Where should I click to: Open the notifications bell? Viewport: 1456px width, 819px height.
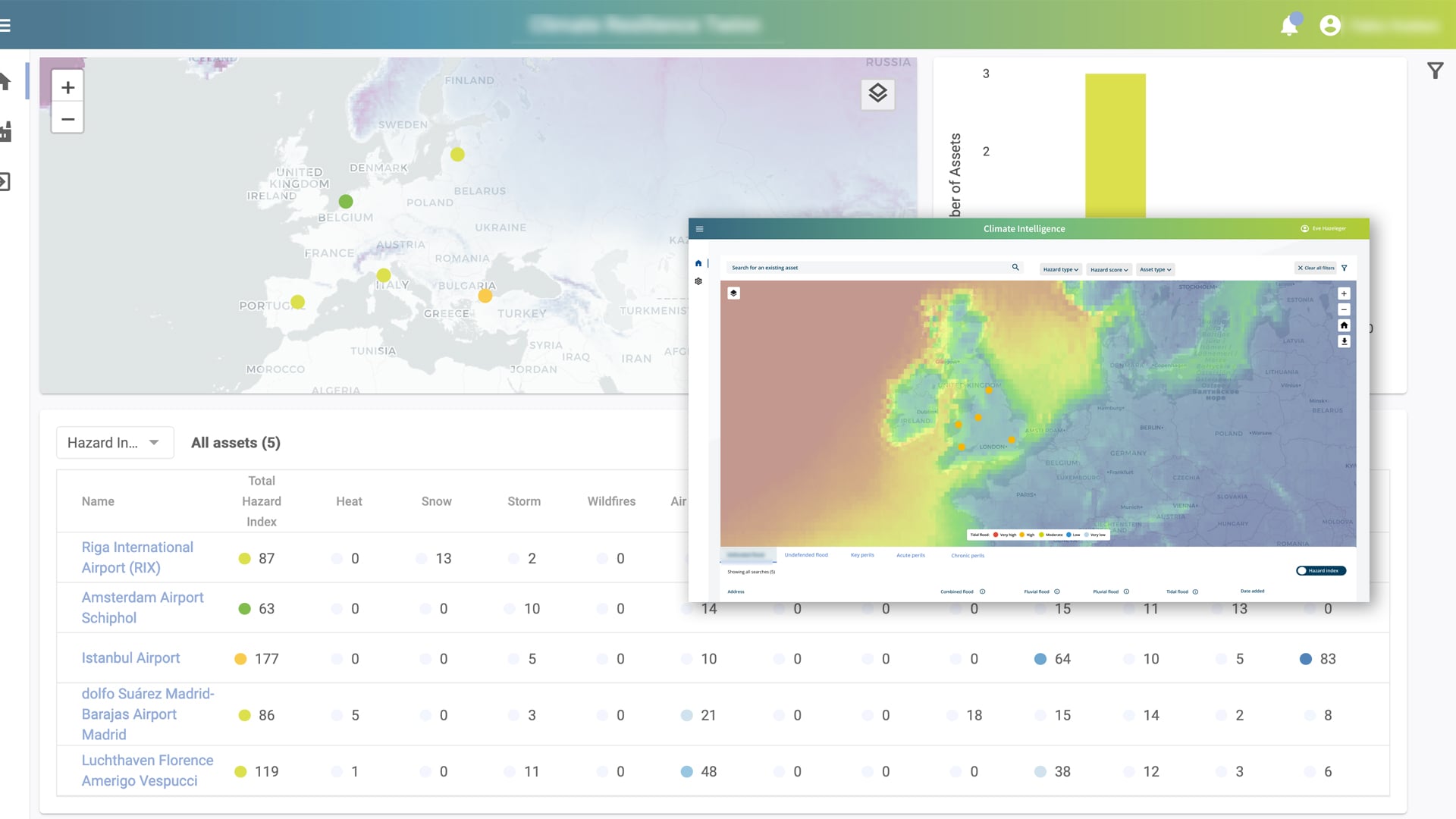(1289, 26)
